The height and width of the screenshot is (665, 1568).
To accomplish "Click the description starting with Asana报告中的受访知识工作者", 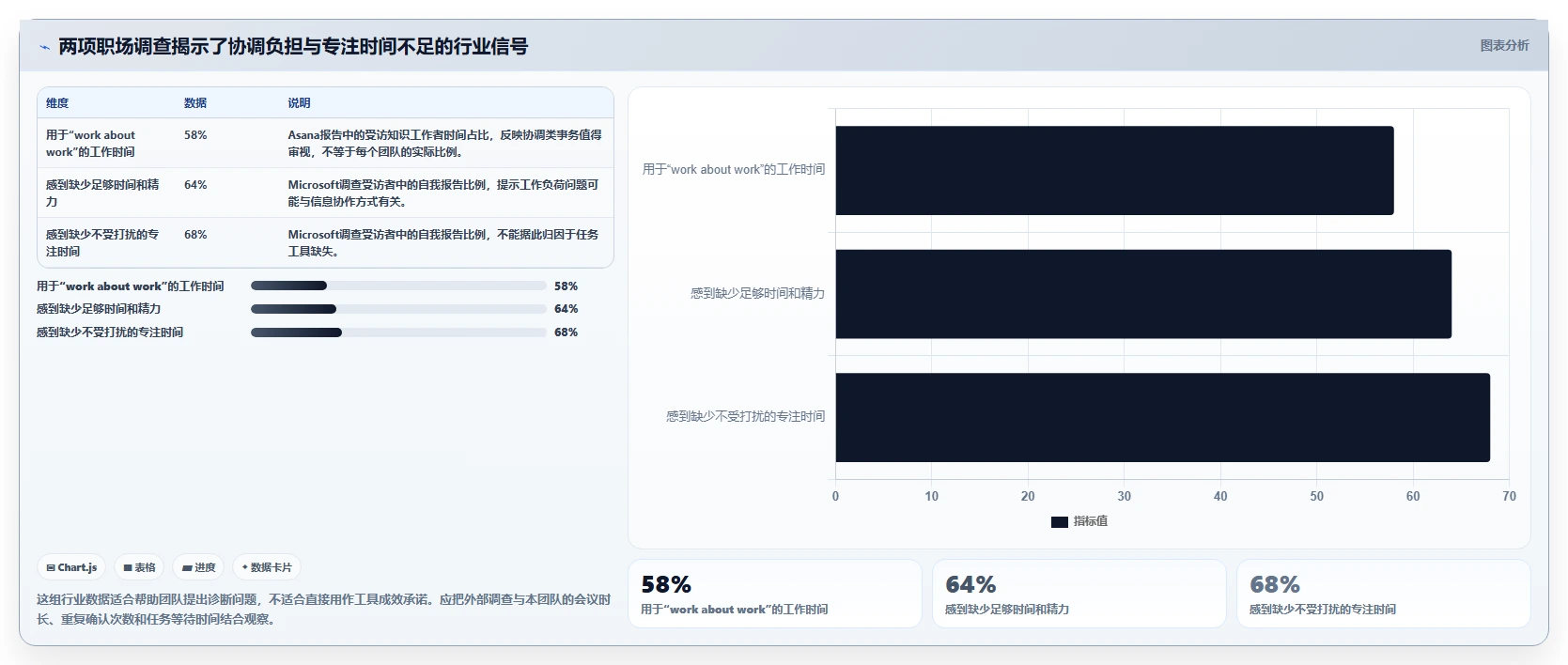I will pyautogui.click(x=444, y=144).
